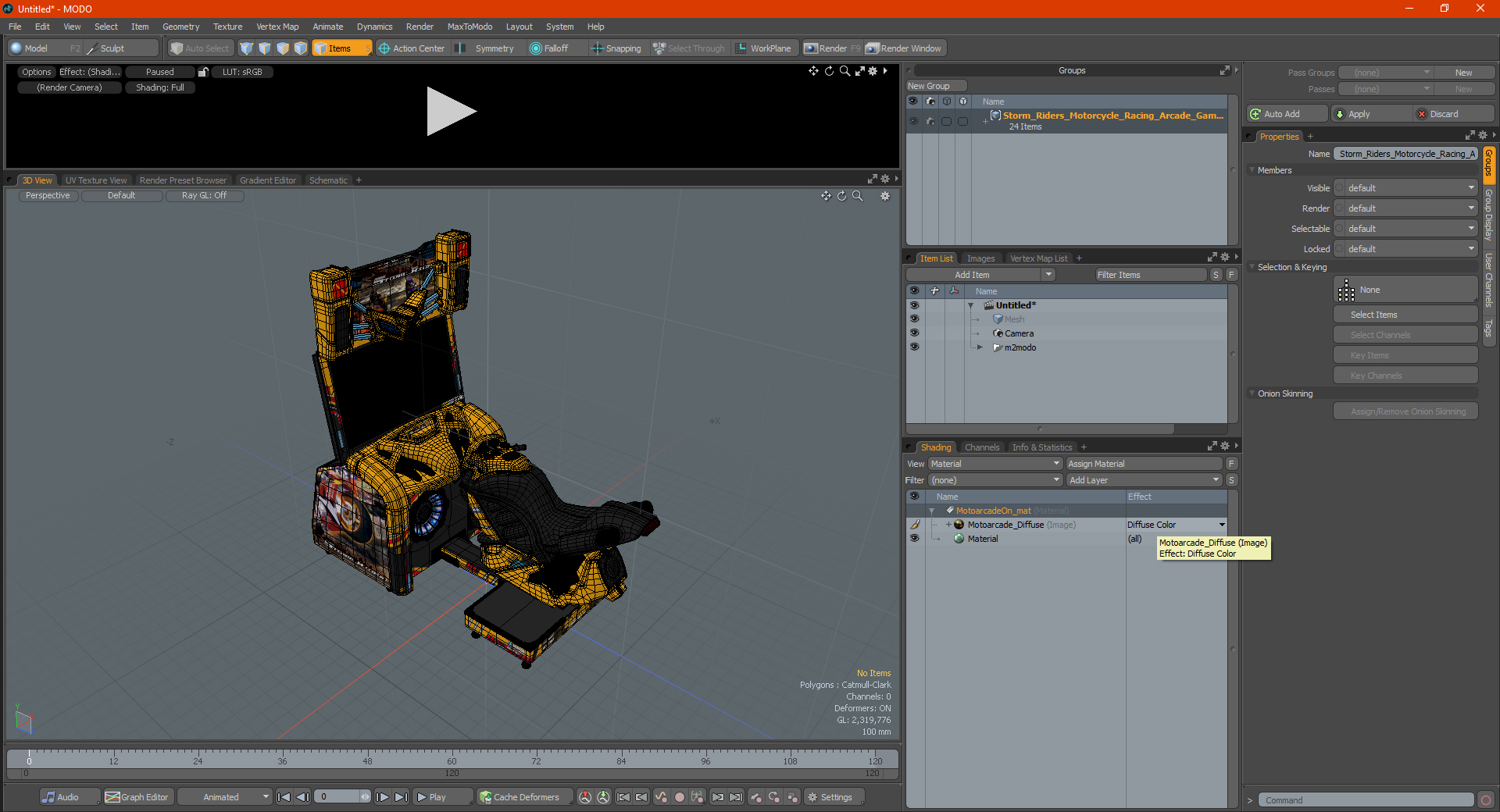Open the Vertex Map menu
The width and height of the screenshot is (1500, 812).
[x=277, y=27]
